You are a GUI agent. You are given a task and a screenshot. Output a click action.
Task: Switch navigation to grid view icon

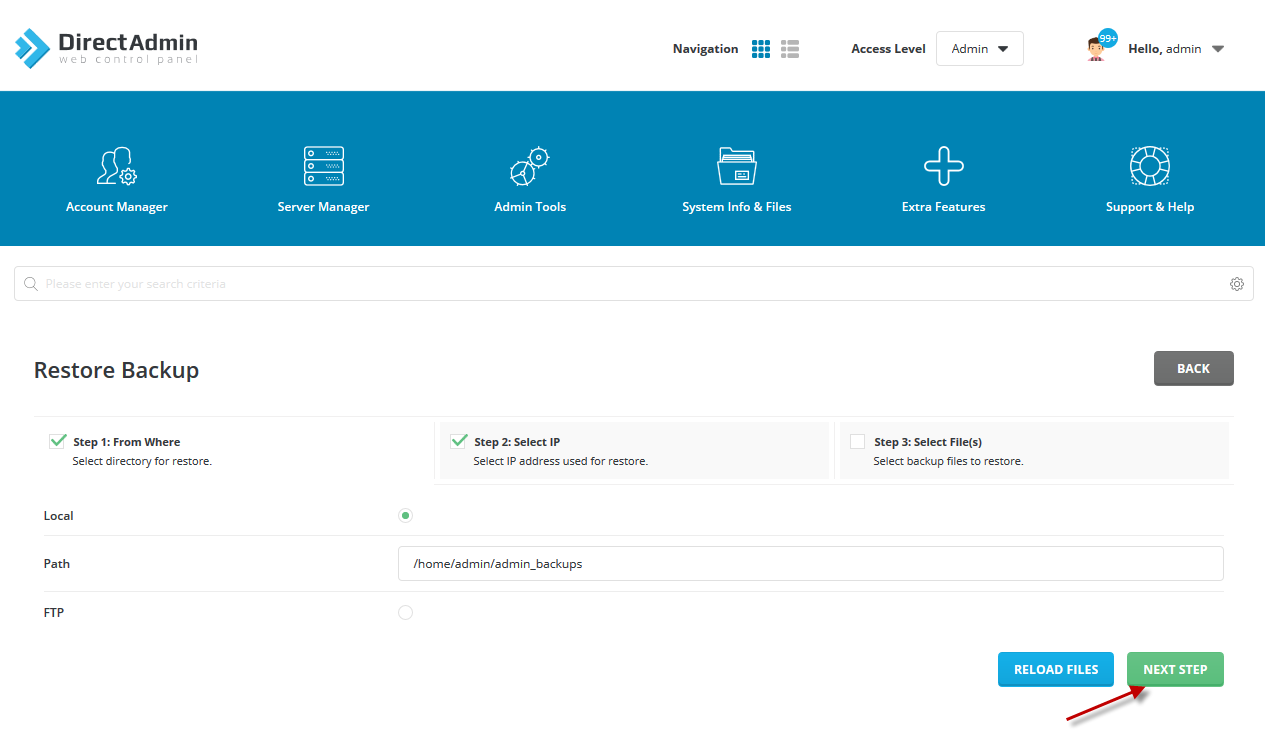coord(761,49)
